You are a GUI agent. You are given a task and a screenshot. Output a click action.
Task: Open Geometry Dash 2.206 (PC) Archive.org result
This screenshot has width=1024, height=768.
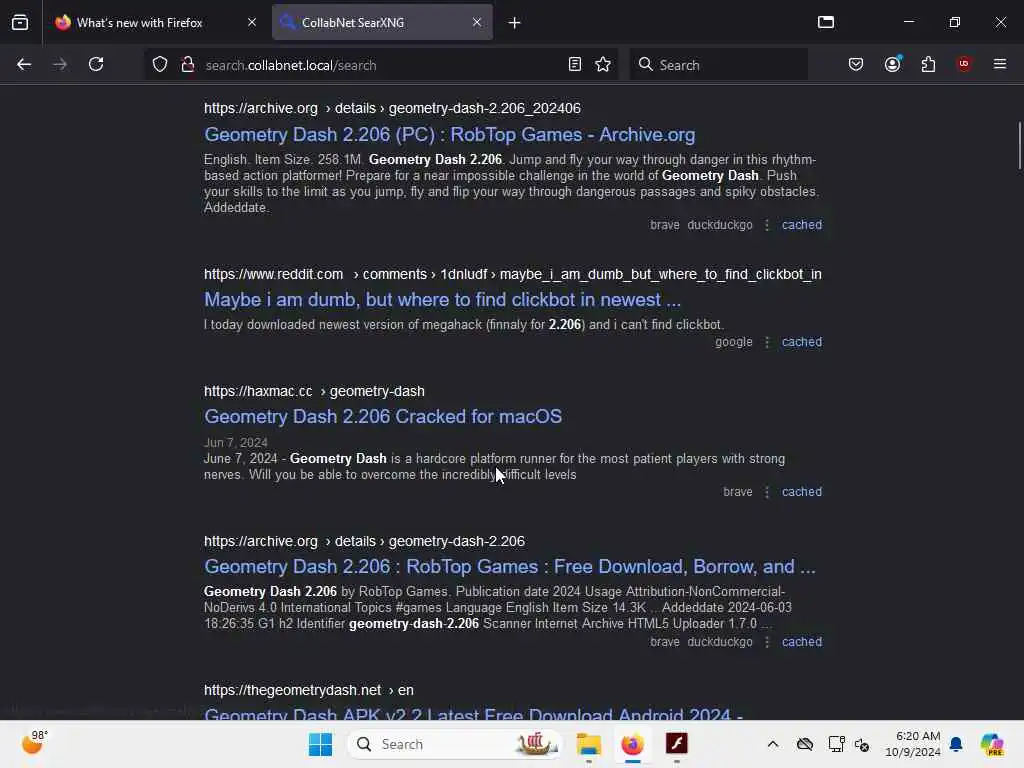click(x=449, y=135)
